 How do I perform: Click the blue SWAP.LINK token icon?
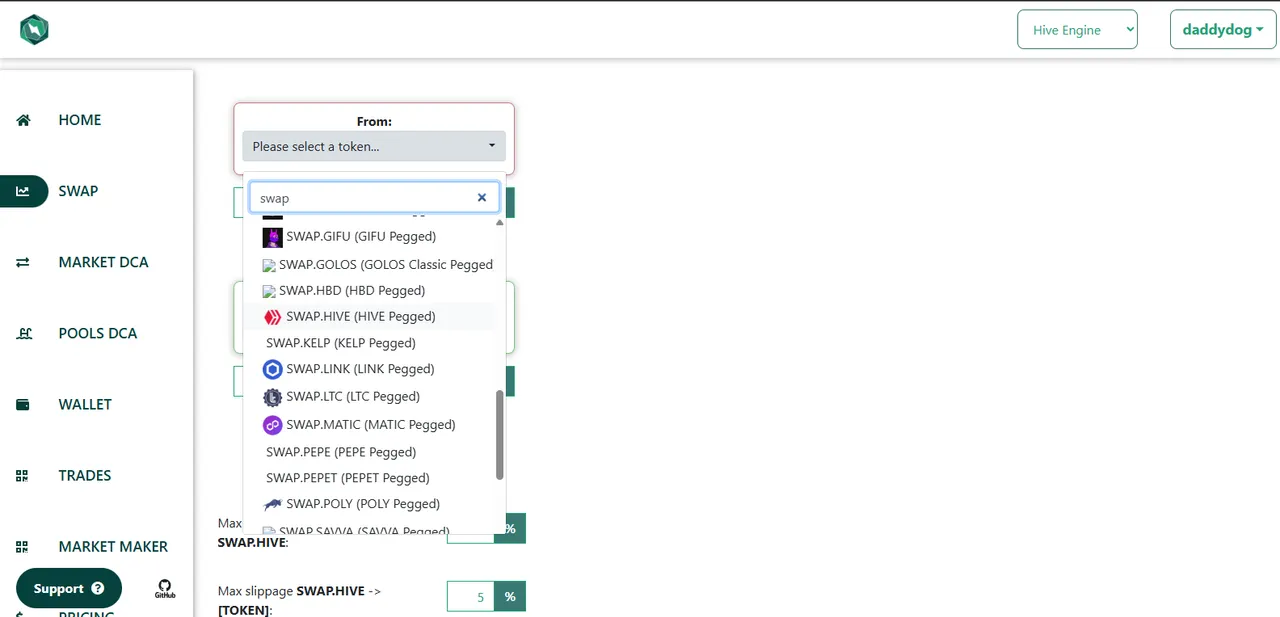click(273, 370)
